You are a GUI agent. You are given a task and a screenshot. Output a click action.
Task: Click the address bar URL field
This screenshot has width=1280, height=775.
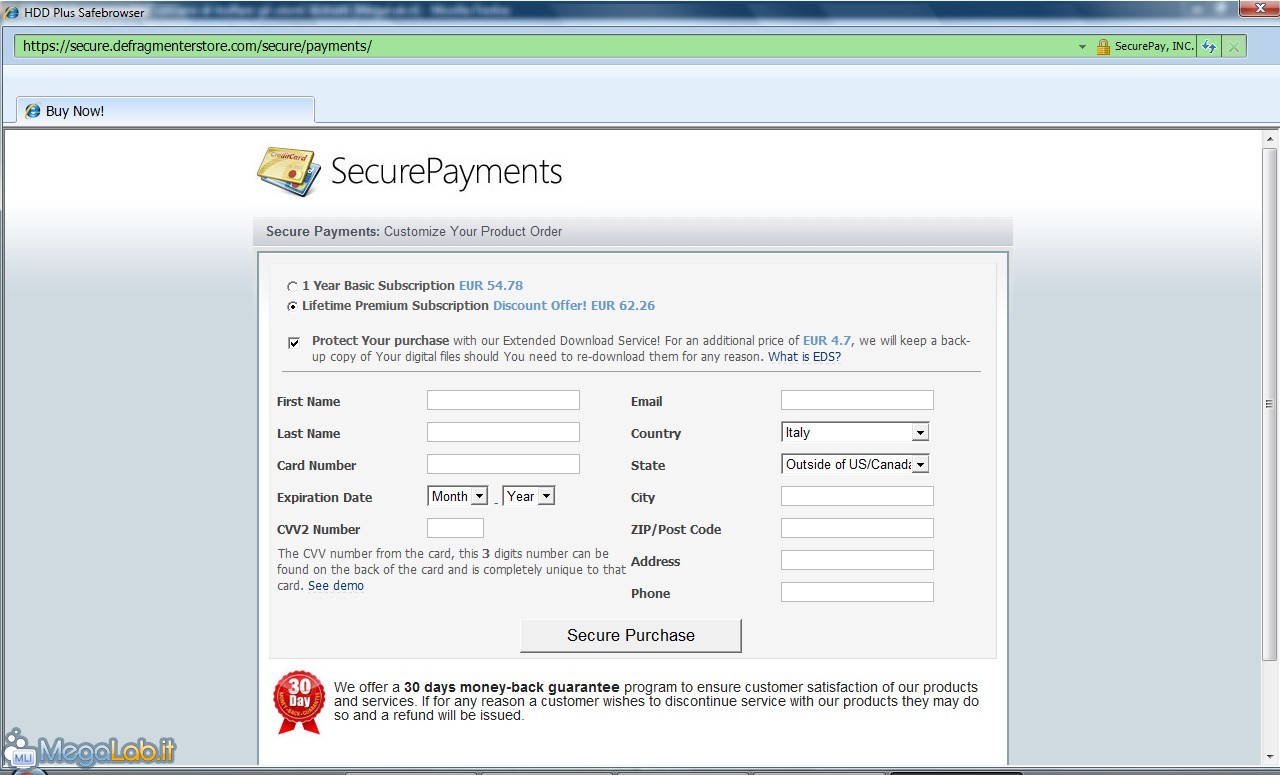[x=545, y=46]
